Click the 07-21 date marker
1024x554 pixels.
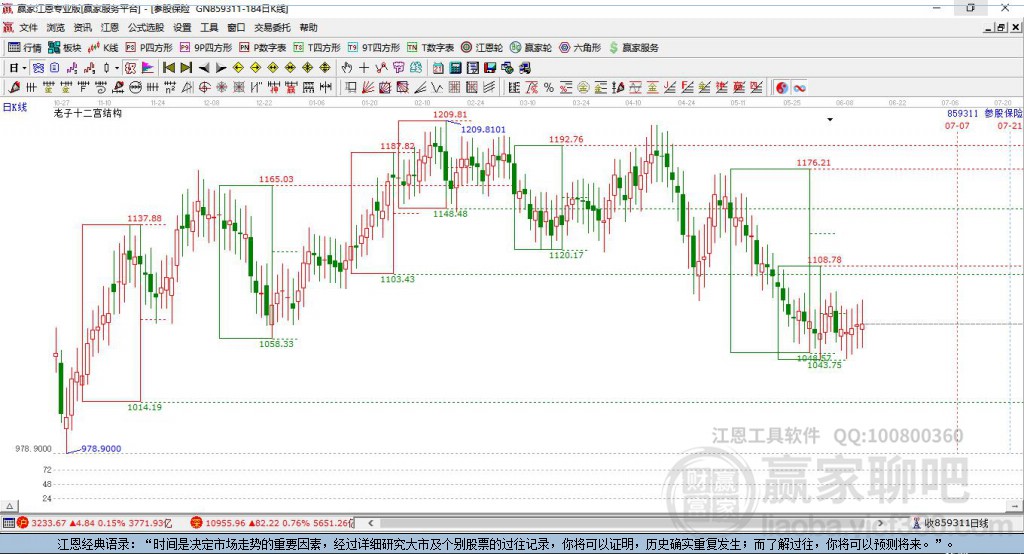point(1010,125)
